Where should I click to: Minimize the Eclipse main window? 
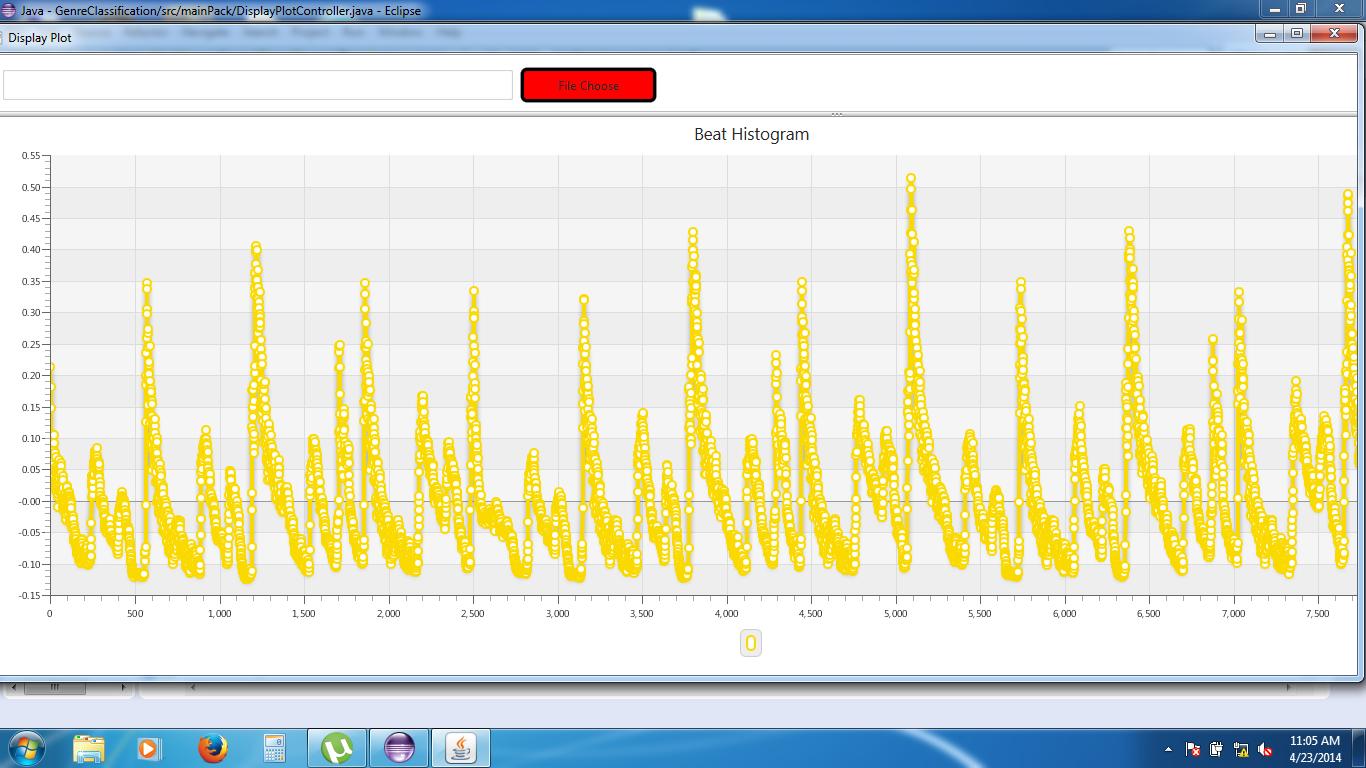coord(1273,8)
